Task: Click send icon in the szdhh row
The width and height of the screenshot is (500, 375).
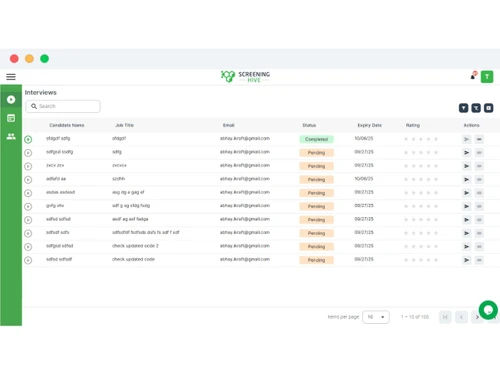Action: tap(467, 180)
